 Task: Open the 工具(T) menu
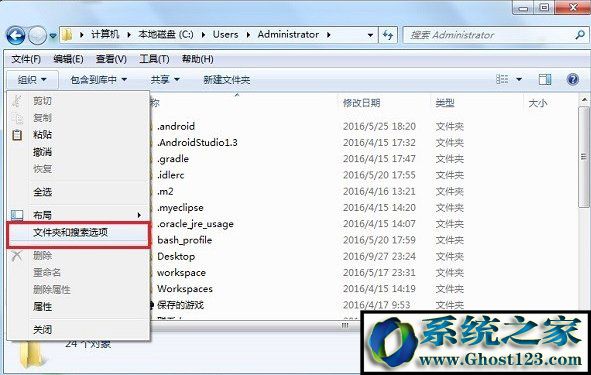click(x=154, y=59)
